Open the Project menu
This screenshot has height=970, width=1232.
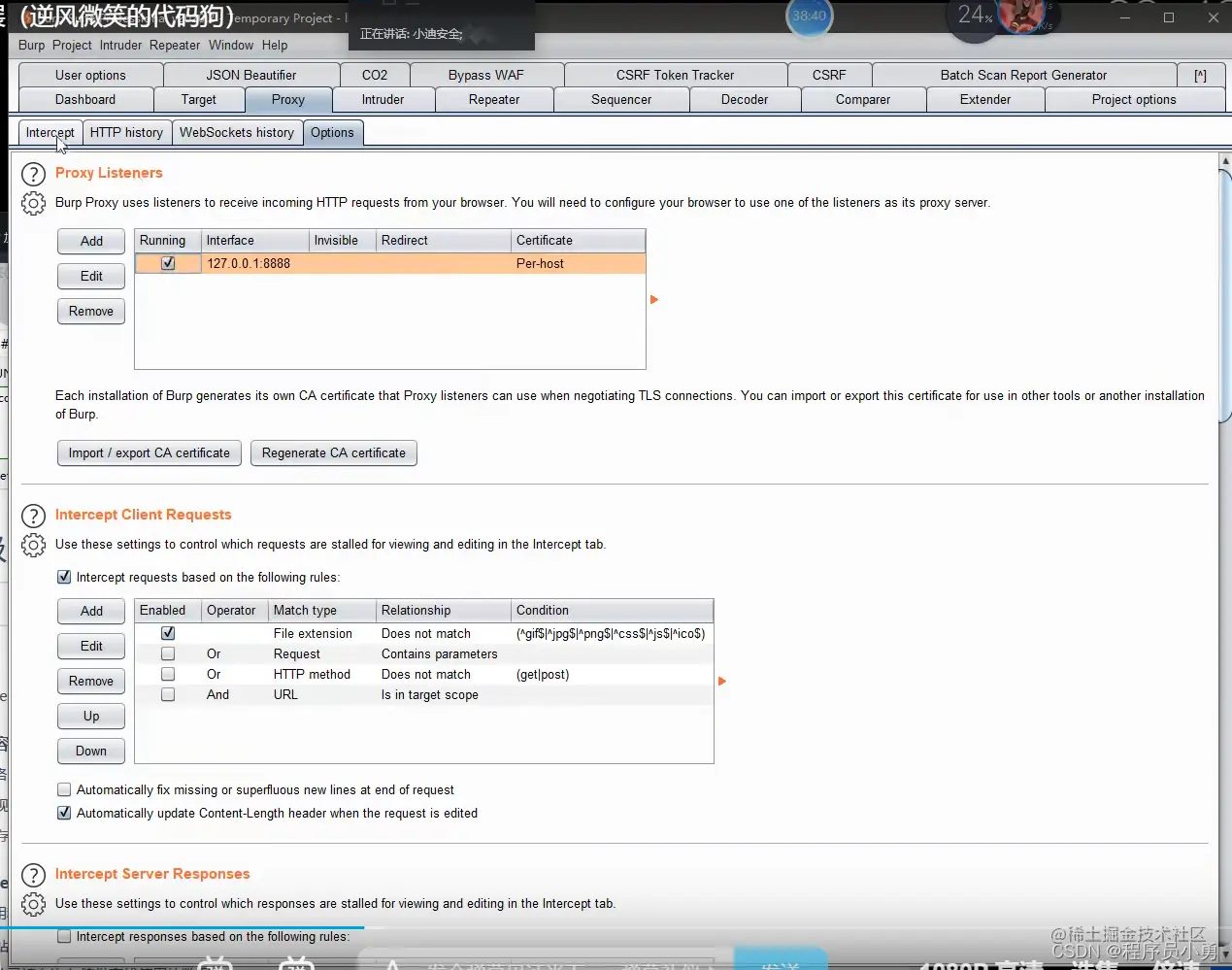72,45
